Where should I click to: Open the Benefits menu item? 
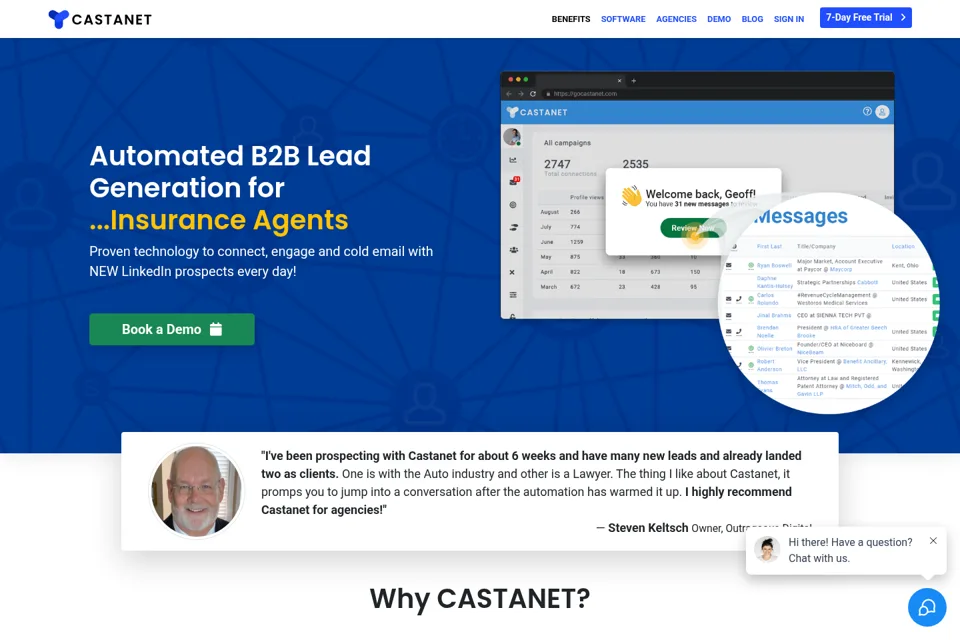coord(571,19)
